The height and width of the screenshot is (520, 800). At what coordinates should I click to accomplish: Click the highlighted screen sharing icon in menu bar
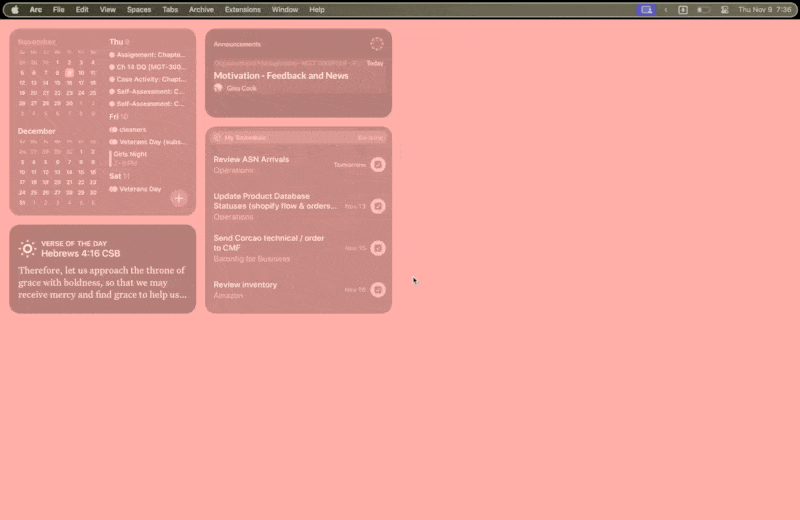(647, 9)
